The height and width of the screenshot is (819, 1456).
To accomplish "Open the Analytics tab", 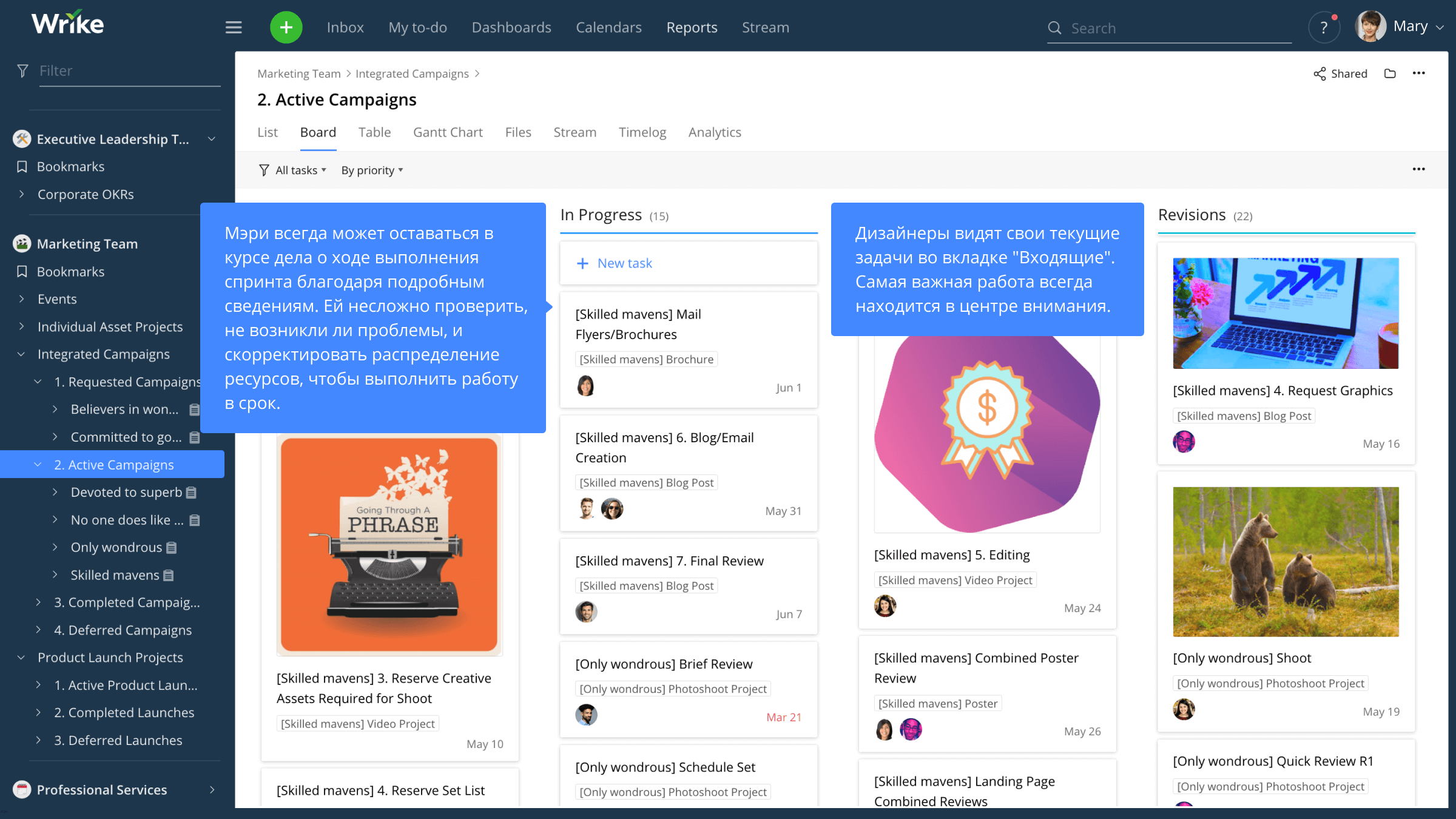I will point(715,132).
